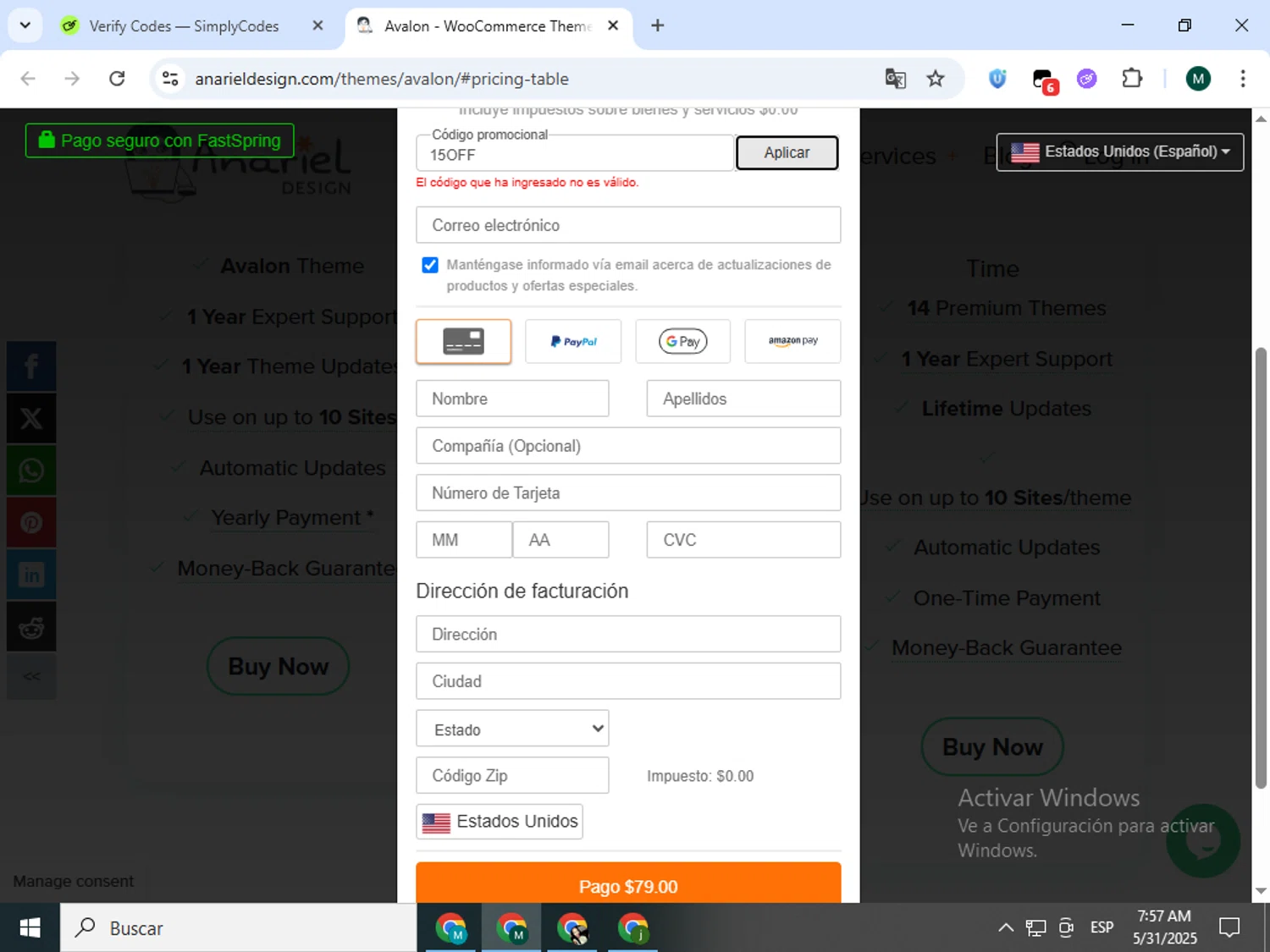1270x952 pixels.
Task: Open a new browser tab
Action: pyautogui.click(x=657, y=25)
